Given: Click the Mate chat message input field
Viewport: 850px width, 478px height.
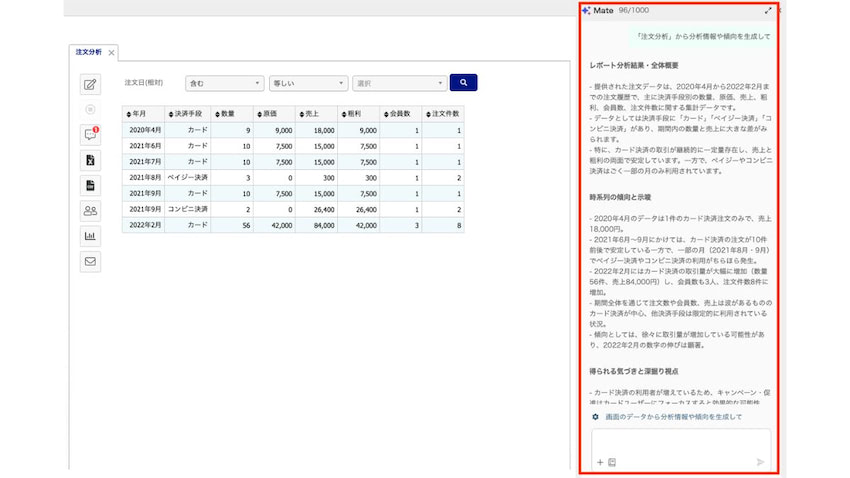Looking at the screenshot, I should (681, 443).
